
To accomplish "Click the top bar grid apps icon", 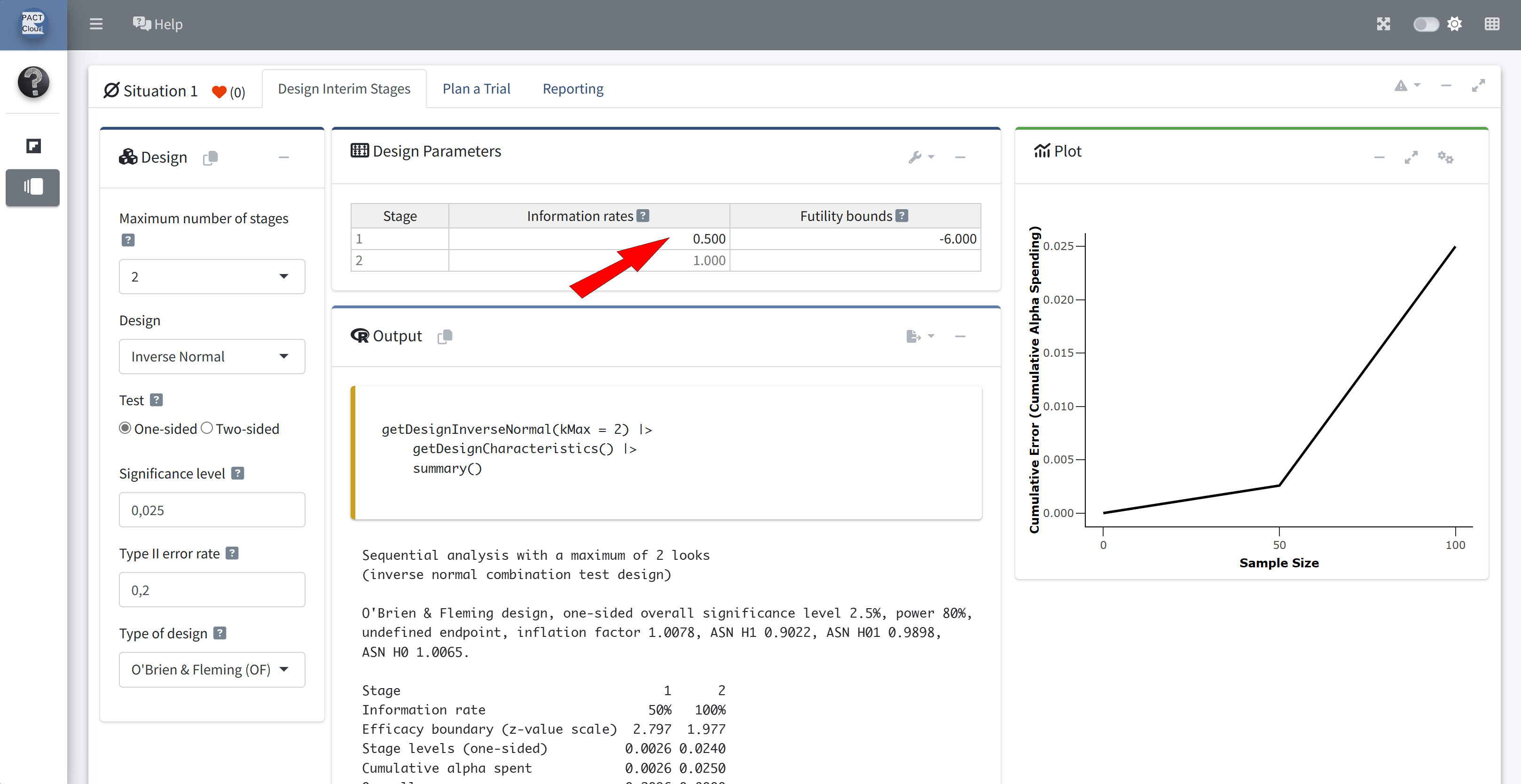I will 1491,24.
